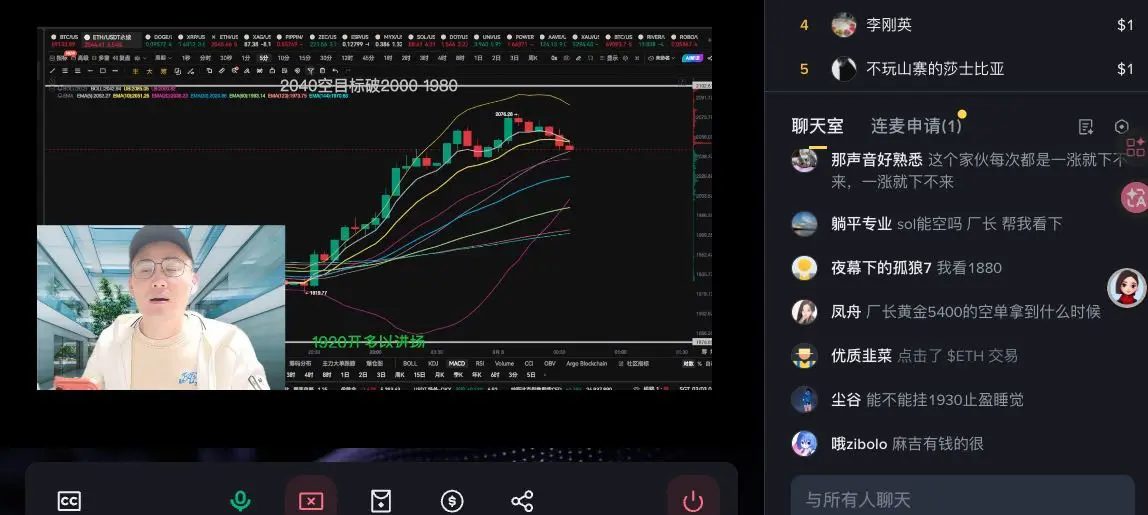Undo last drawing with arrow icon
This screenshot has height=515, width=1148.
(335, 71)
